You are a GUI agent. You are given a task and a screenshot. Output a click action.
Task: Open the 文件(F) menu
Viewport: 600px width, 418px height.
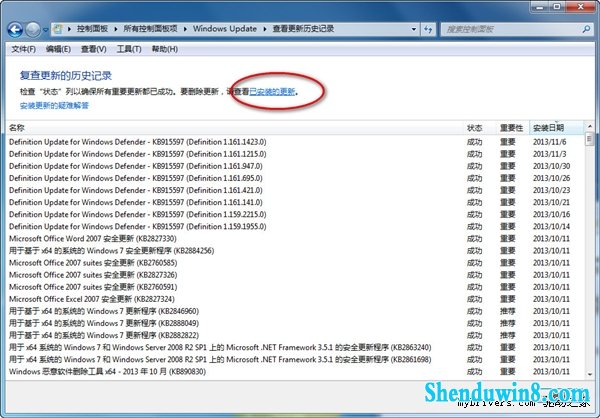coord(23,49)
